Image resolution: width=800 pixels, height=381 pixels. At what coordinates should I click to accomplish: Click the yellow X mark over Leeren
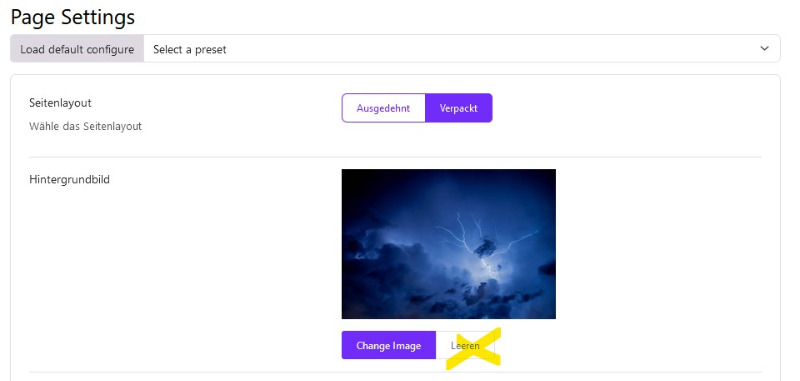(473, 348)
